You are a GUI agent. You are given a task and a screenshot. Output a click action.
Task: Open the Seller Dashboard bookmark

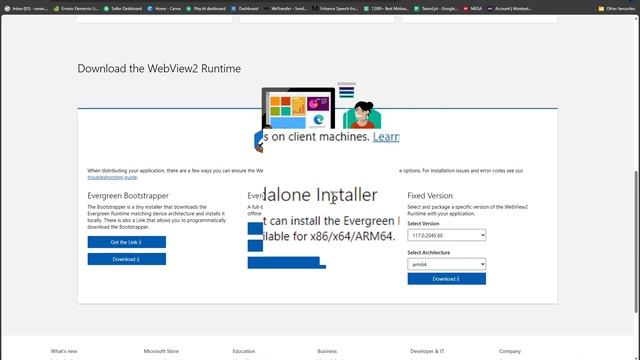tap(123, 8)
